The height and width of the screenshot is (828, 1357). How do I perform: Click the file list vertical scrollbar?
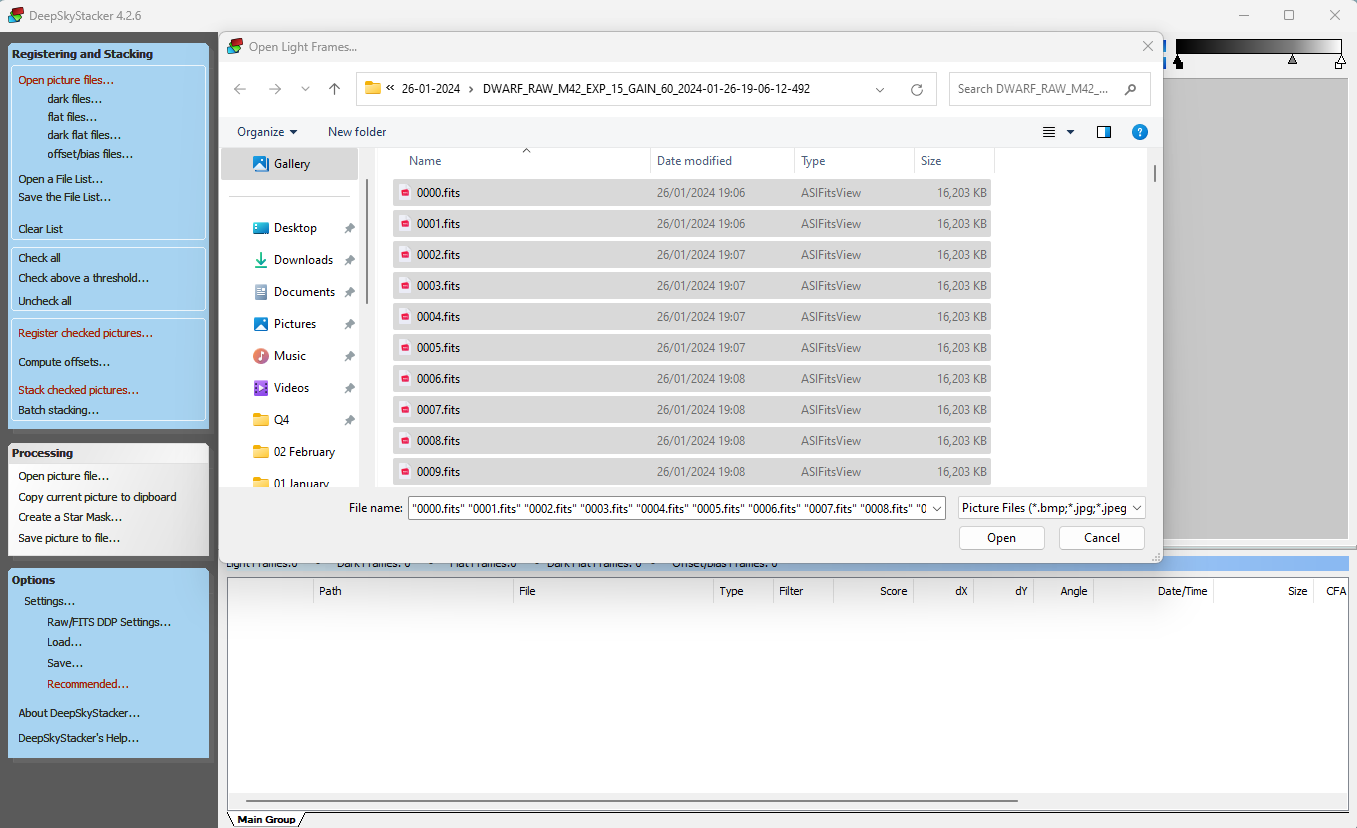(x=1155, y=172)
